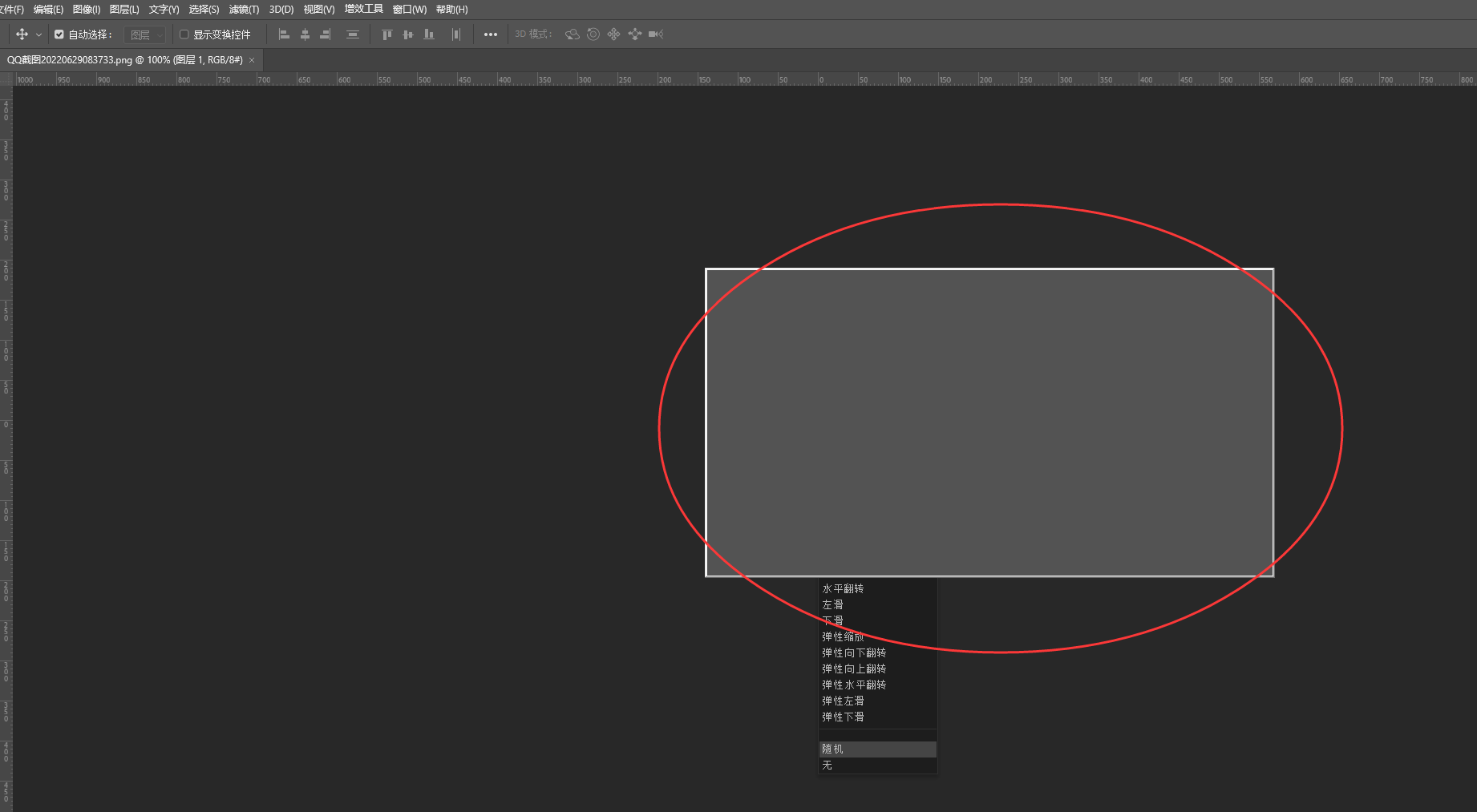Choose 弹性缩放 from the list

coord(877,636)
